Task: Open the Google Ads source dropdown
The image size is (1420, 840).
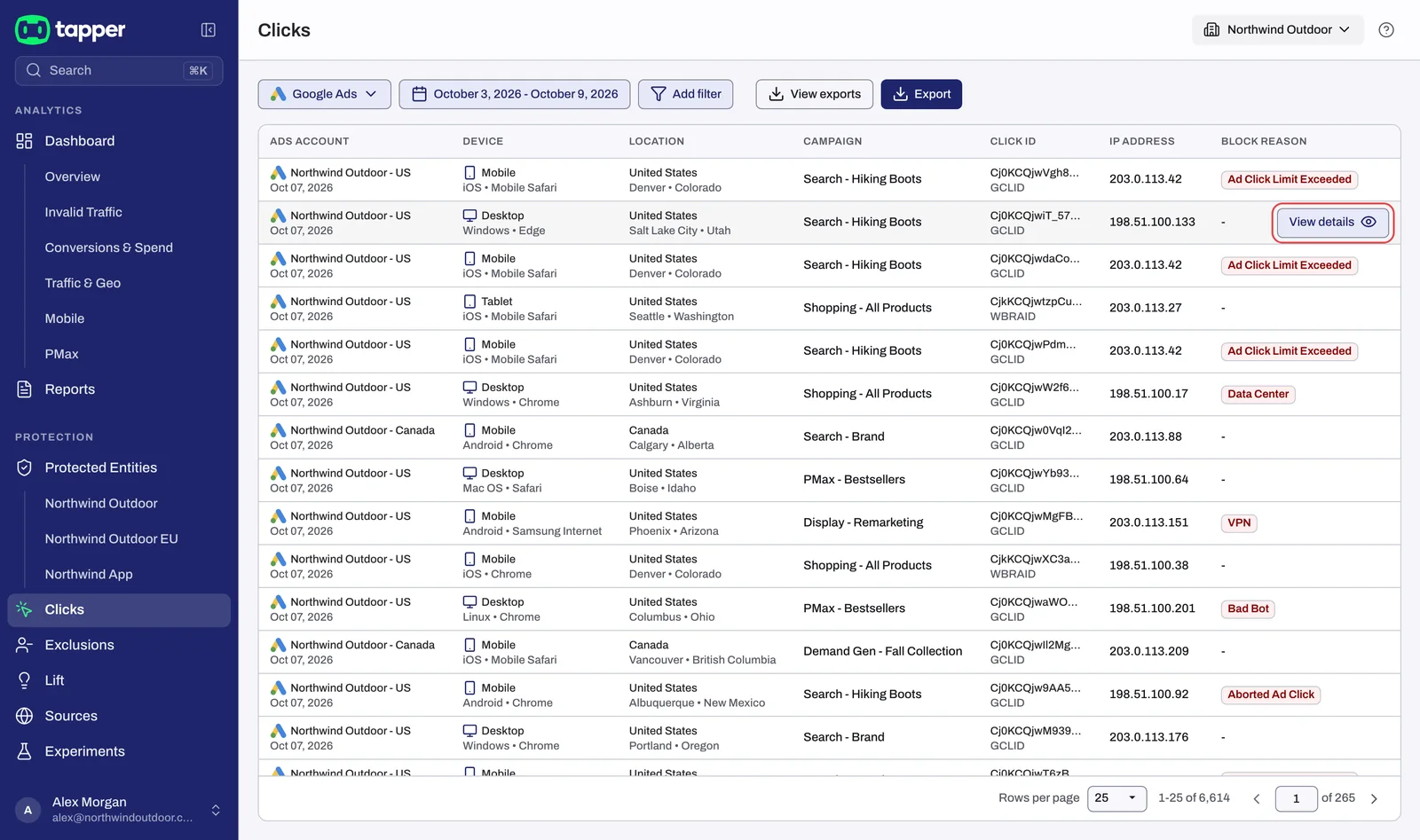Action: (324, 94)
